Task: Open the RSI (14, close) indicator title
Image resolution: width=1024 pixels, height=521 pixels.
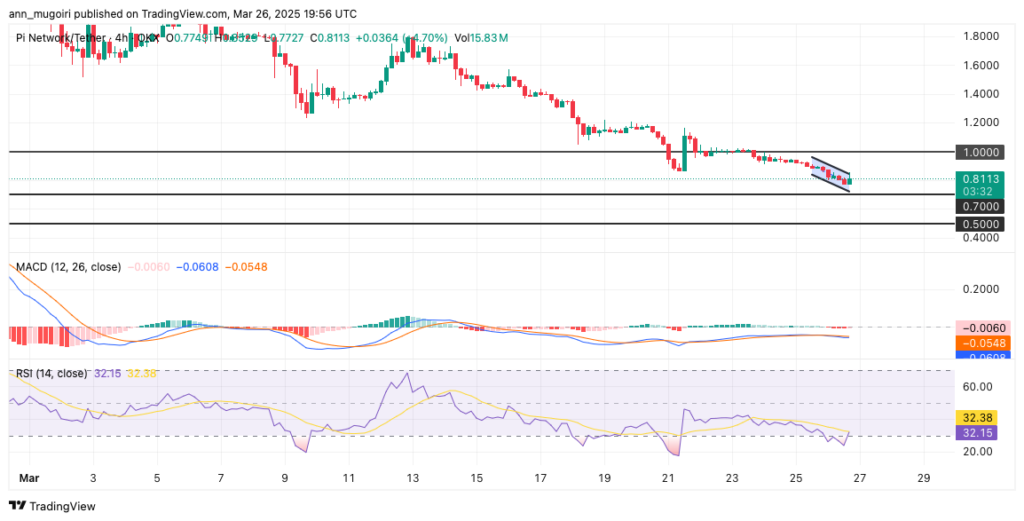Action: (51, 373)
